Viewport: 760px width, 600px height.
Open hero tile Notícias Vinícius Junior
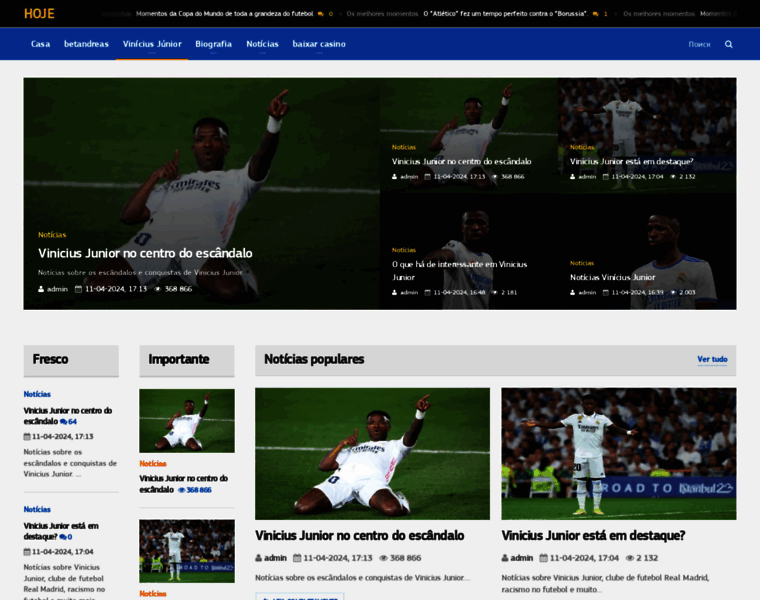[612, 277]
